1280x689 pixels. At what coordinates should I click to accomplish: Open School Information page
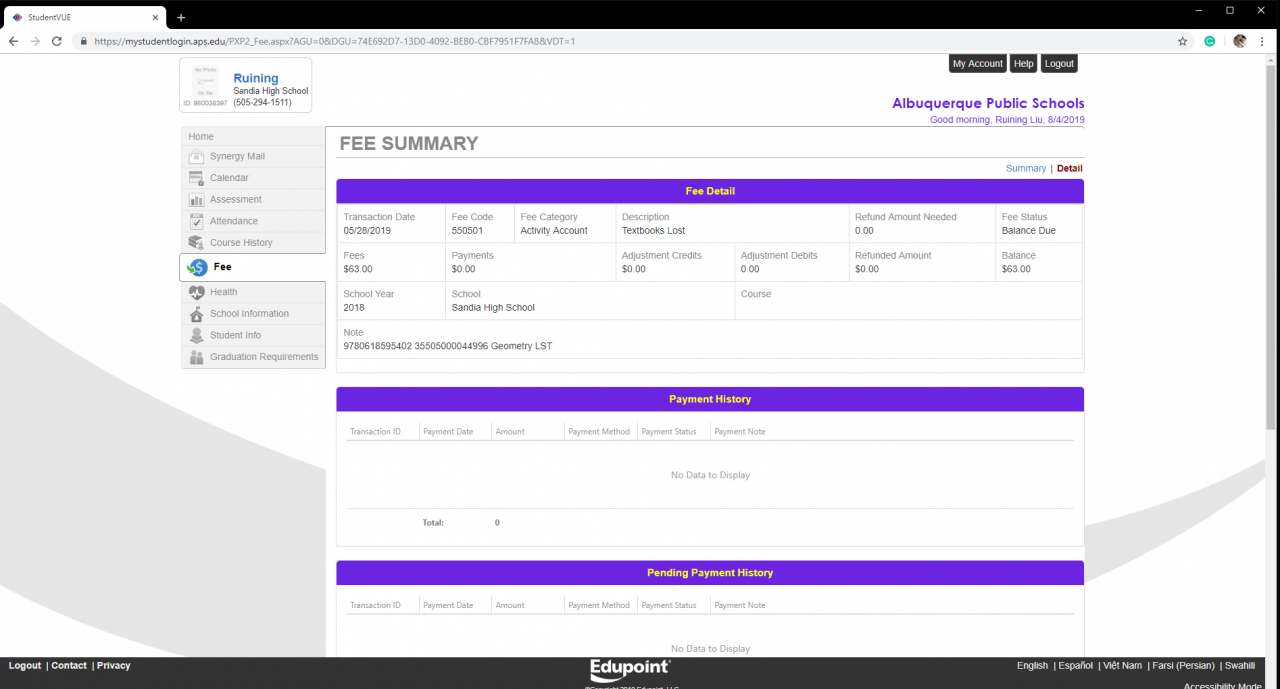click(249, 314)
